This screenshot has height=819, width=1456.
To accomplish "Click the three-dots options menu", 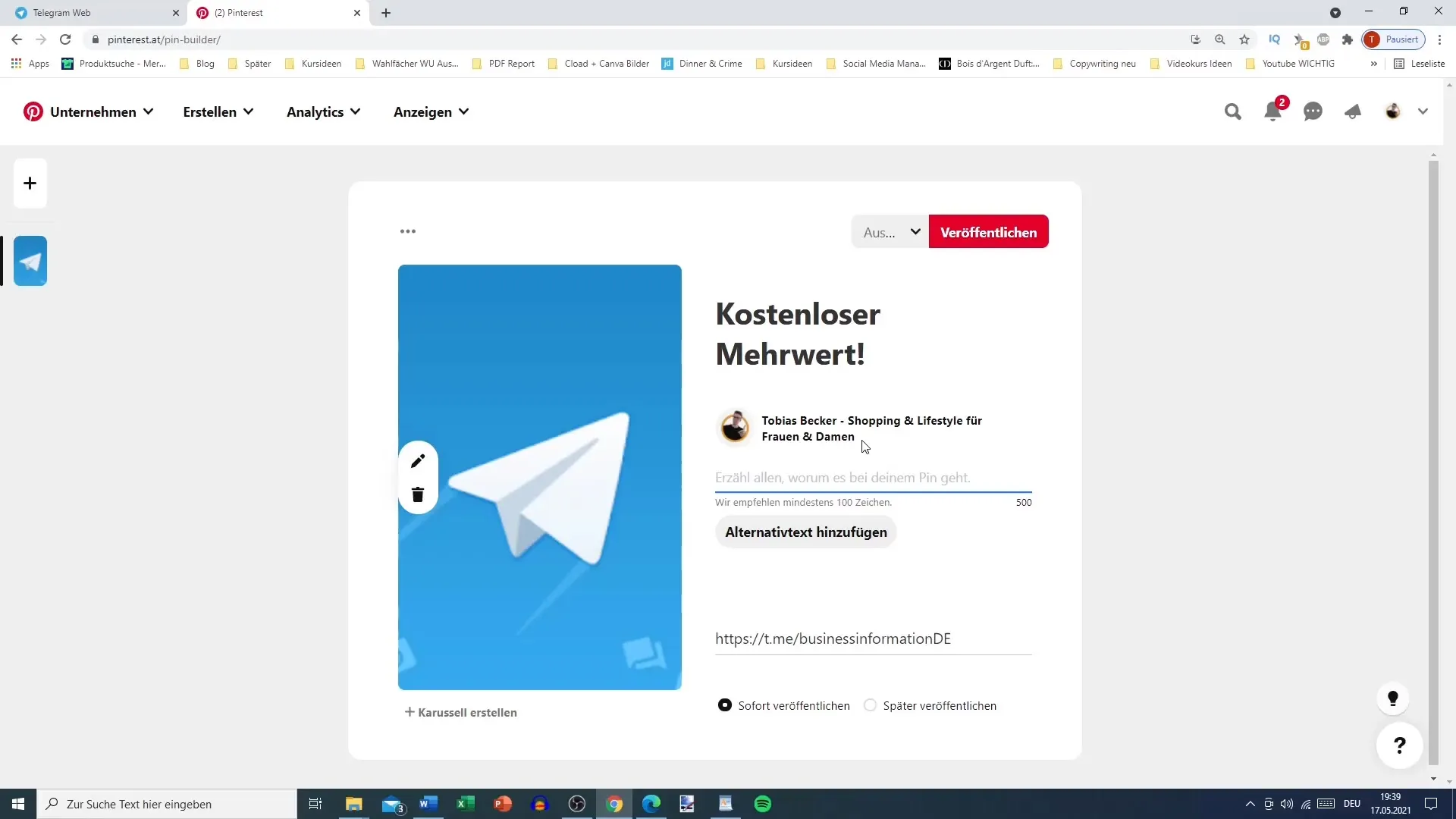I will (409, 232).
